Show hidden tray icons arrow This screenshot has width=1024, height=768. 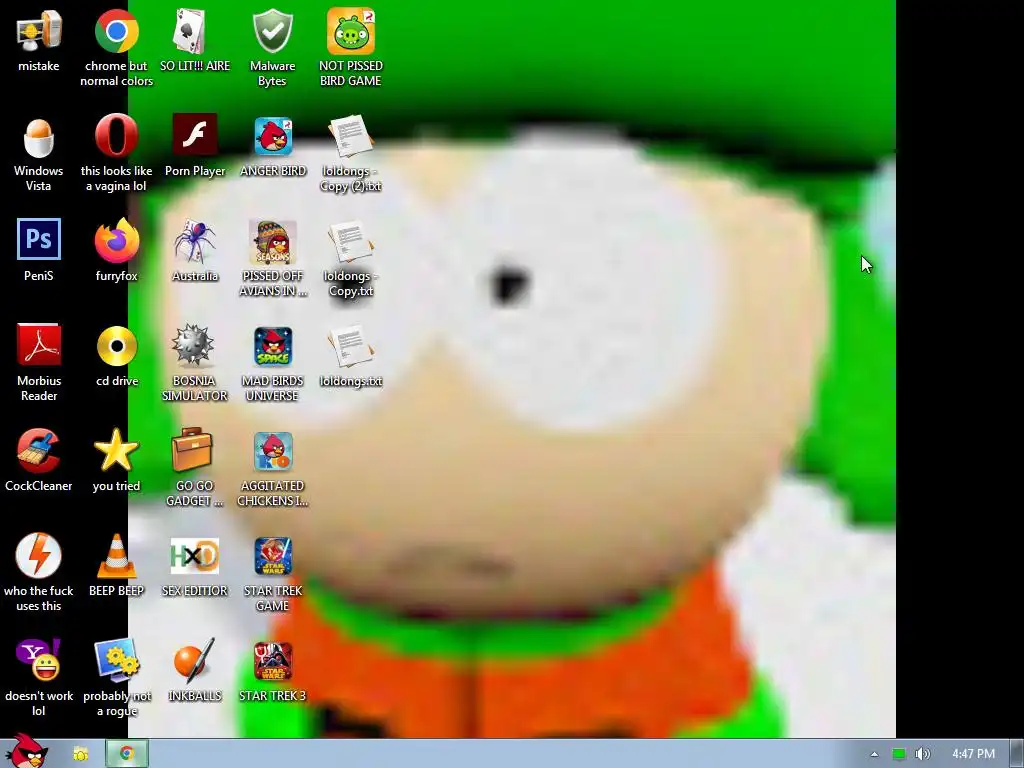pyautogui.click(x=874, y=754)
